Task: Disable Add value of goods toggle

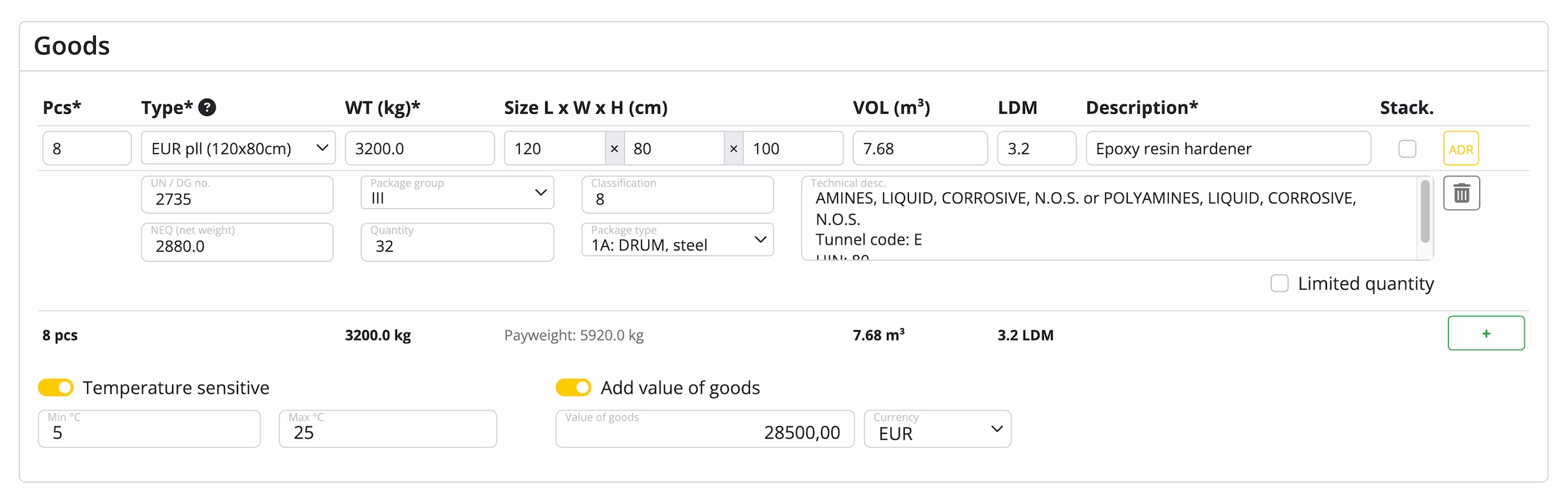Action: 573,388
